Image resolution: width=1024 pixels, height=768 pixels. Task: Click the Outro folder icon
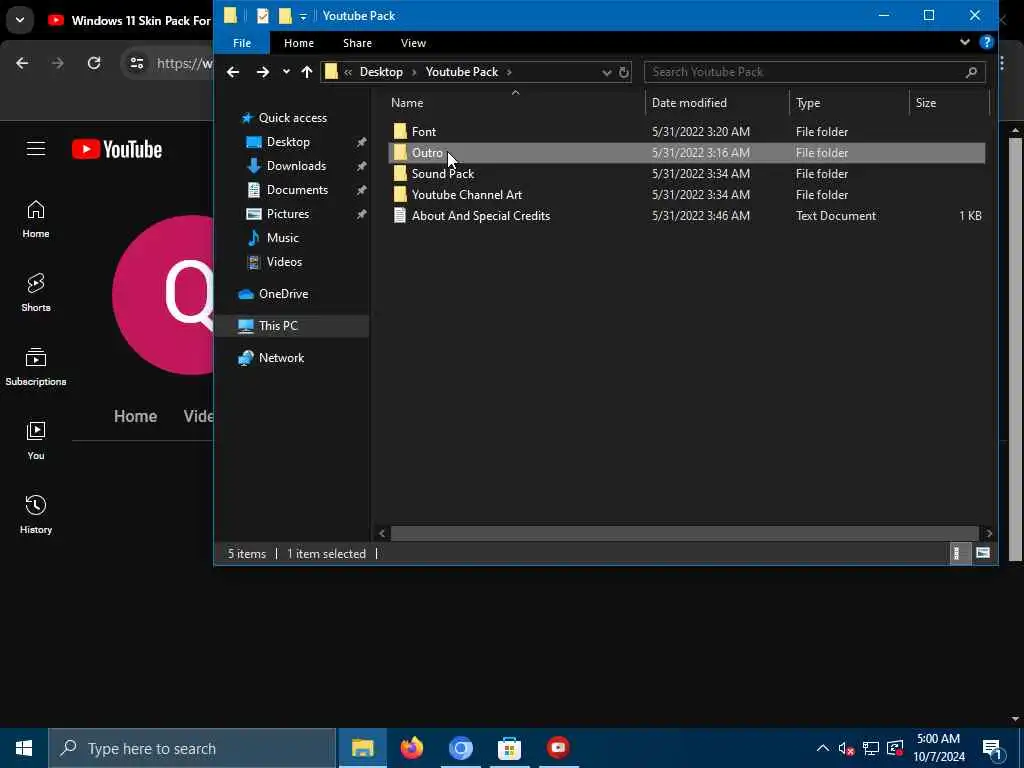[400, 153]
